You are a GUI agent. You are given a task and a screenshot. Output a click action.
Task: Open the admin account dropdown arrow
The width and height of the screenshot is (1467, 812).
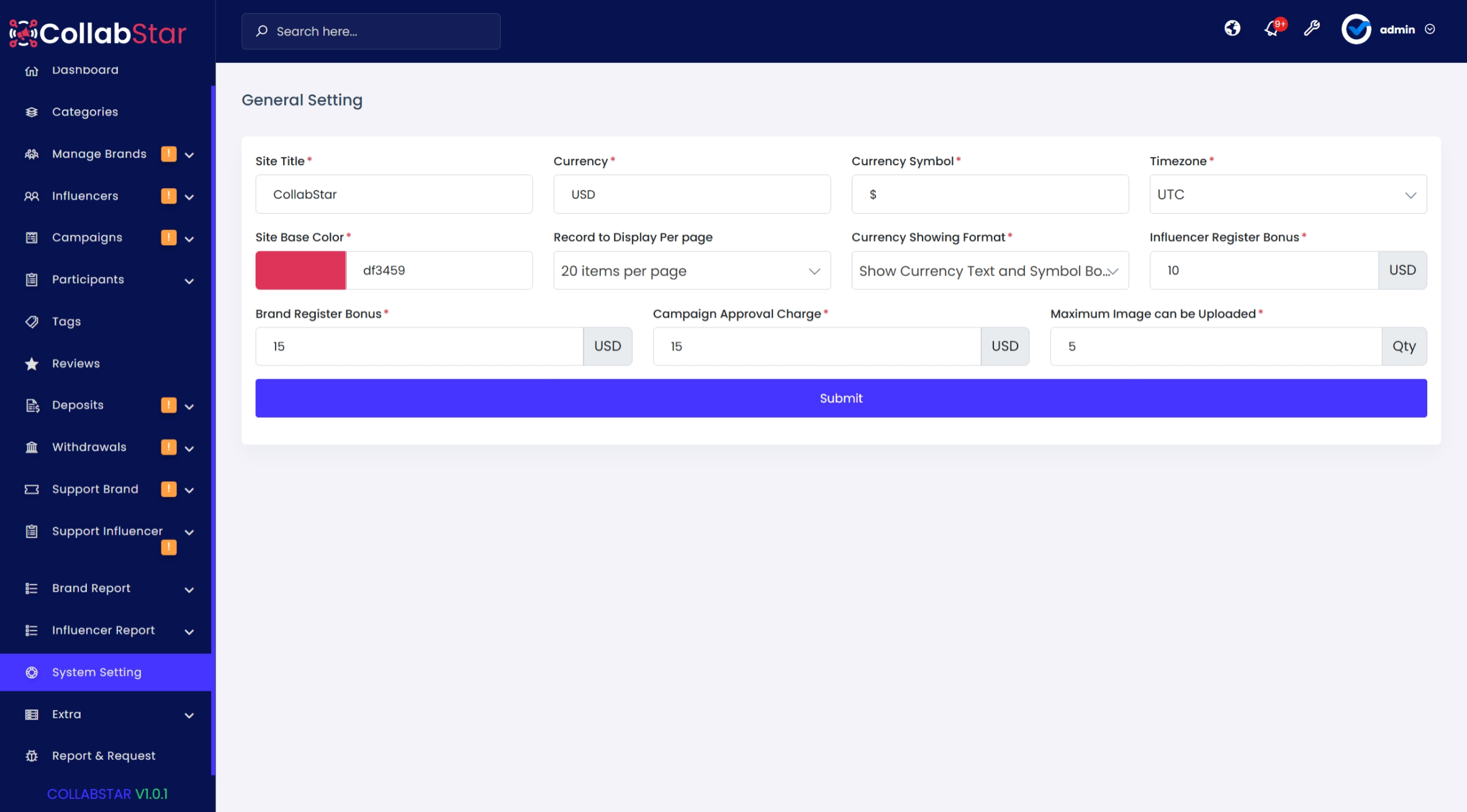(x=1430, y=29)
